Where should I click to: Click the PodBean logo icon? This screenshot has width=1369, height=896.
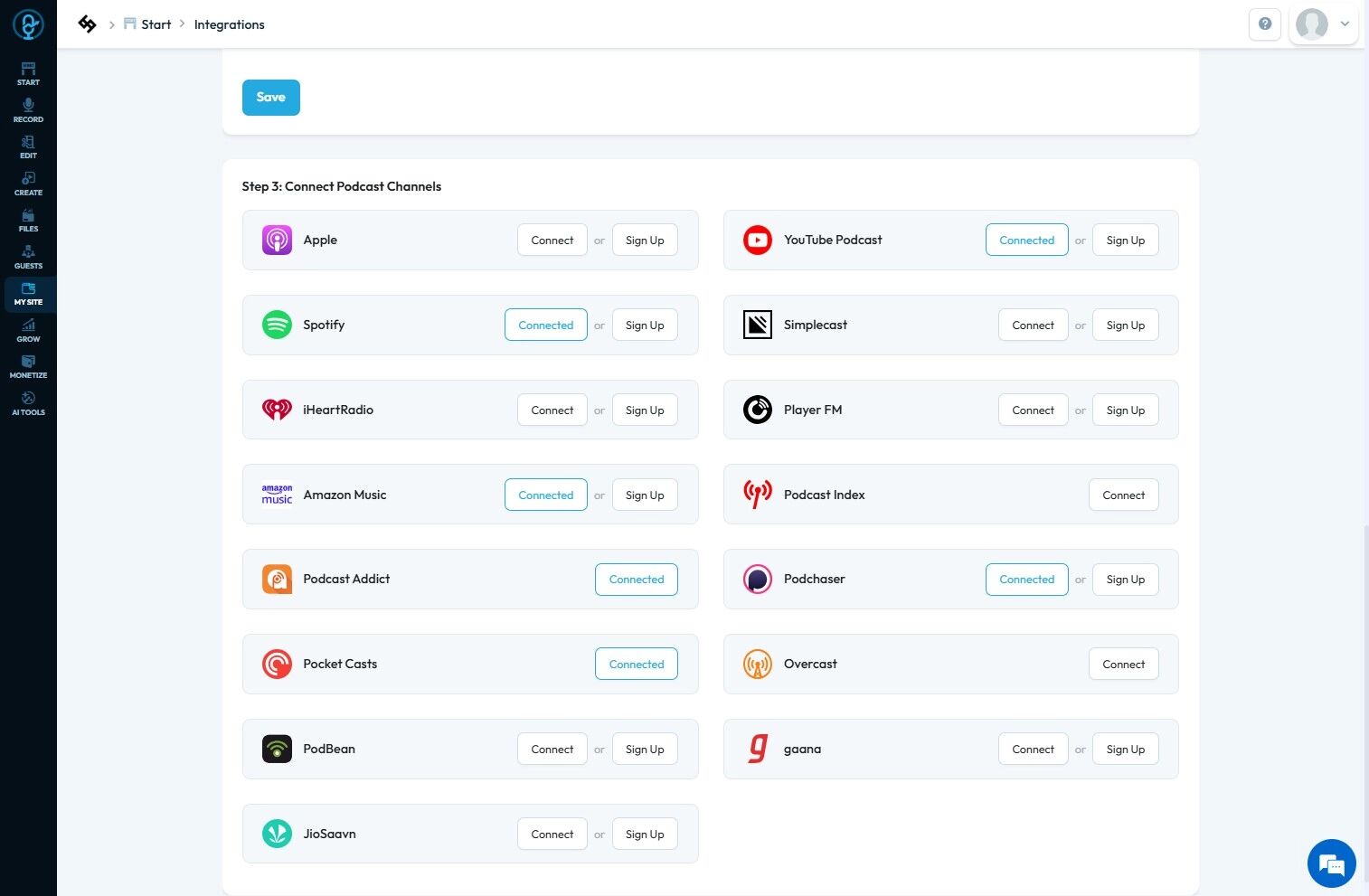[x=277, y=749]
